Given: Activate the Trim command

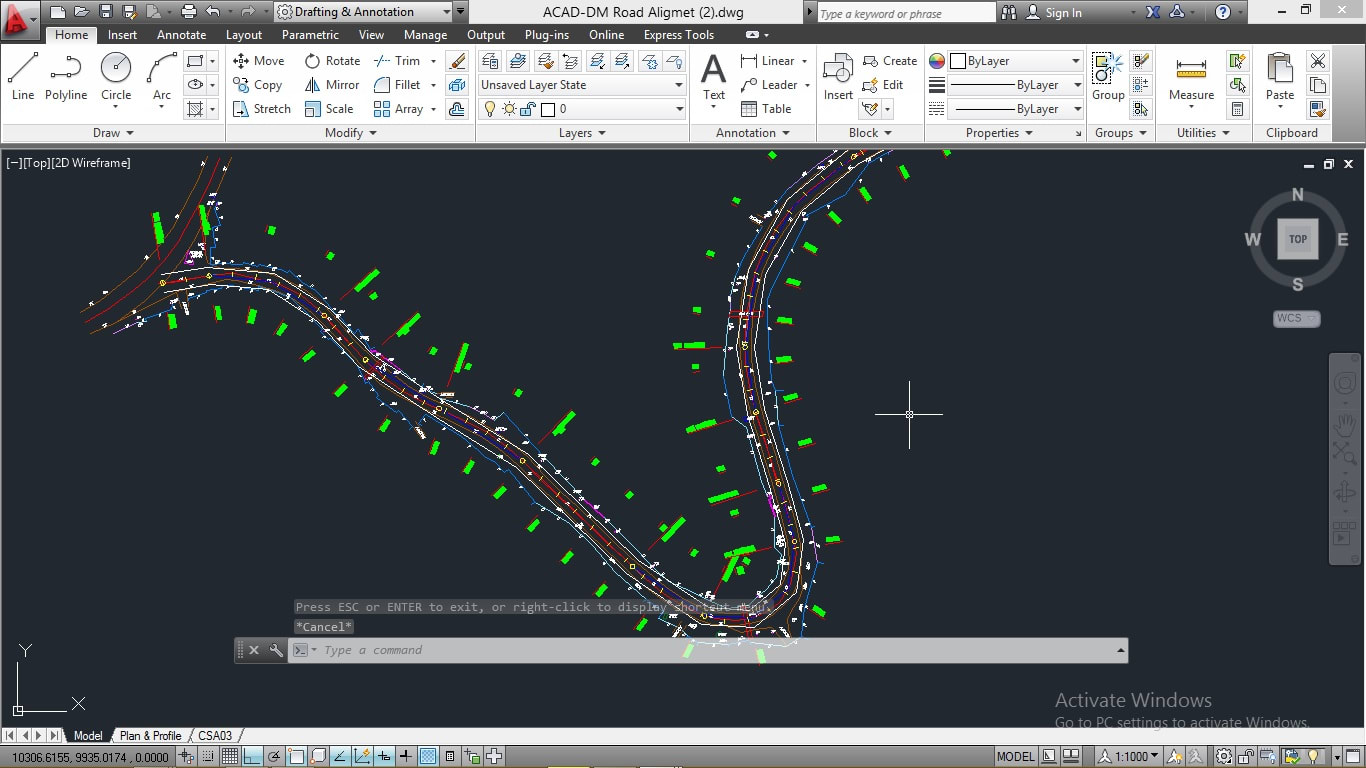Looking at the screenshot, I should [398, 61].
